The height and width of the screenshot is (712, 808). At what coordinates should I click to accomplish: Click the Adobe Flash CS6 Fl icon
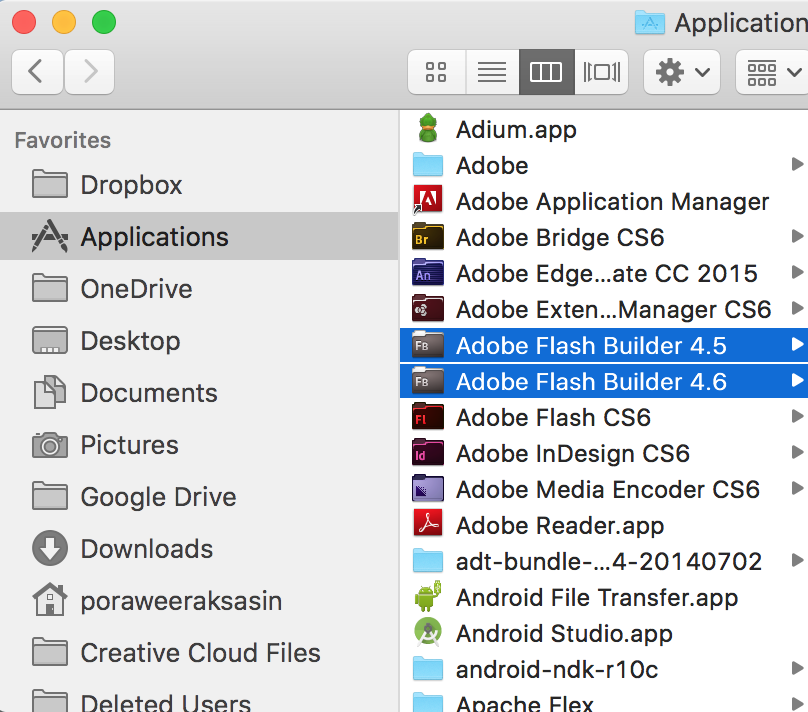(x=428, y=417)
